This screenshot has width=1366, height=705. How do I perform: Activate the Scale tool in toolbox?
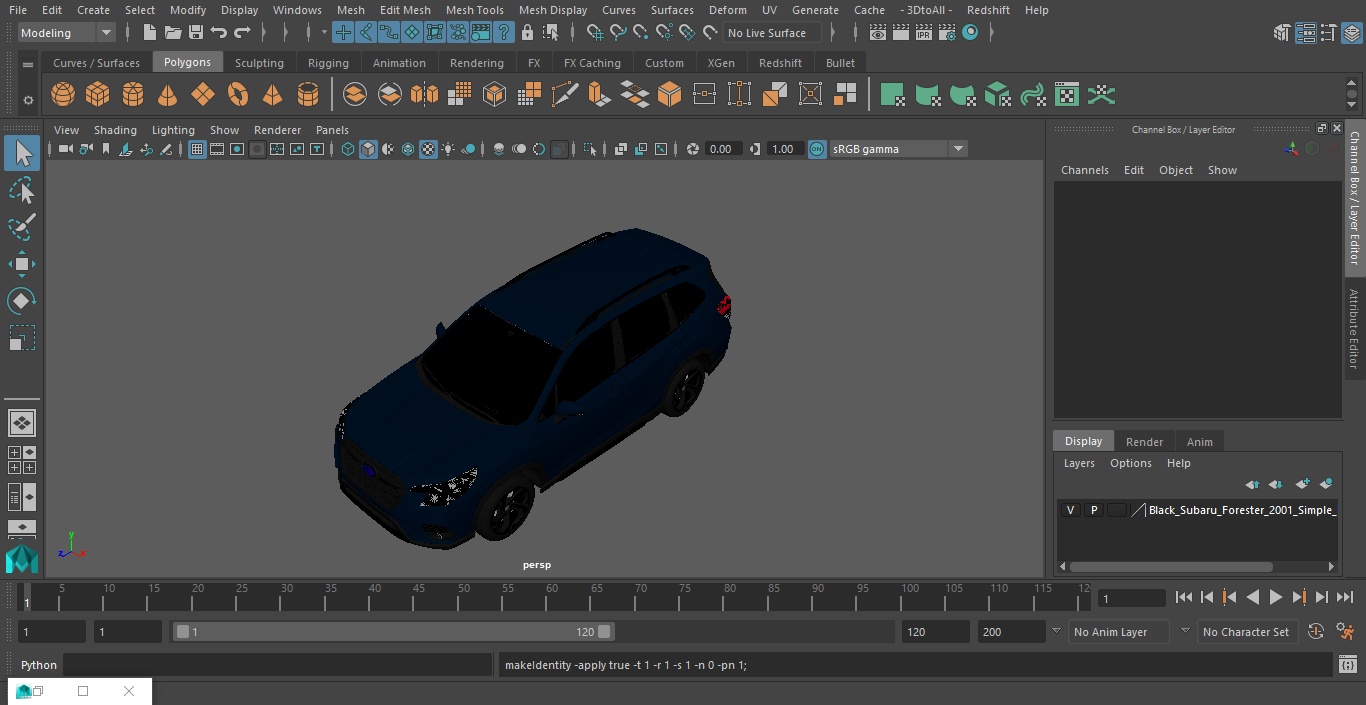click(x=22, y=338)
